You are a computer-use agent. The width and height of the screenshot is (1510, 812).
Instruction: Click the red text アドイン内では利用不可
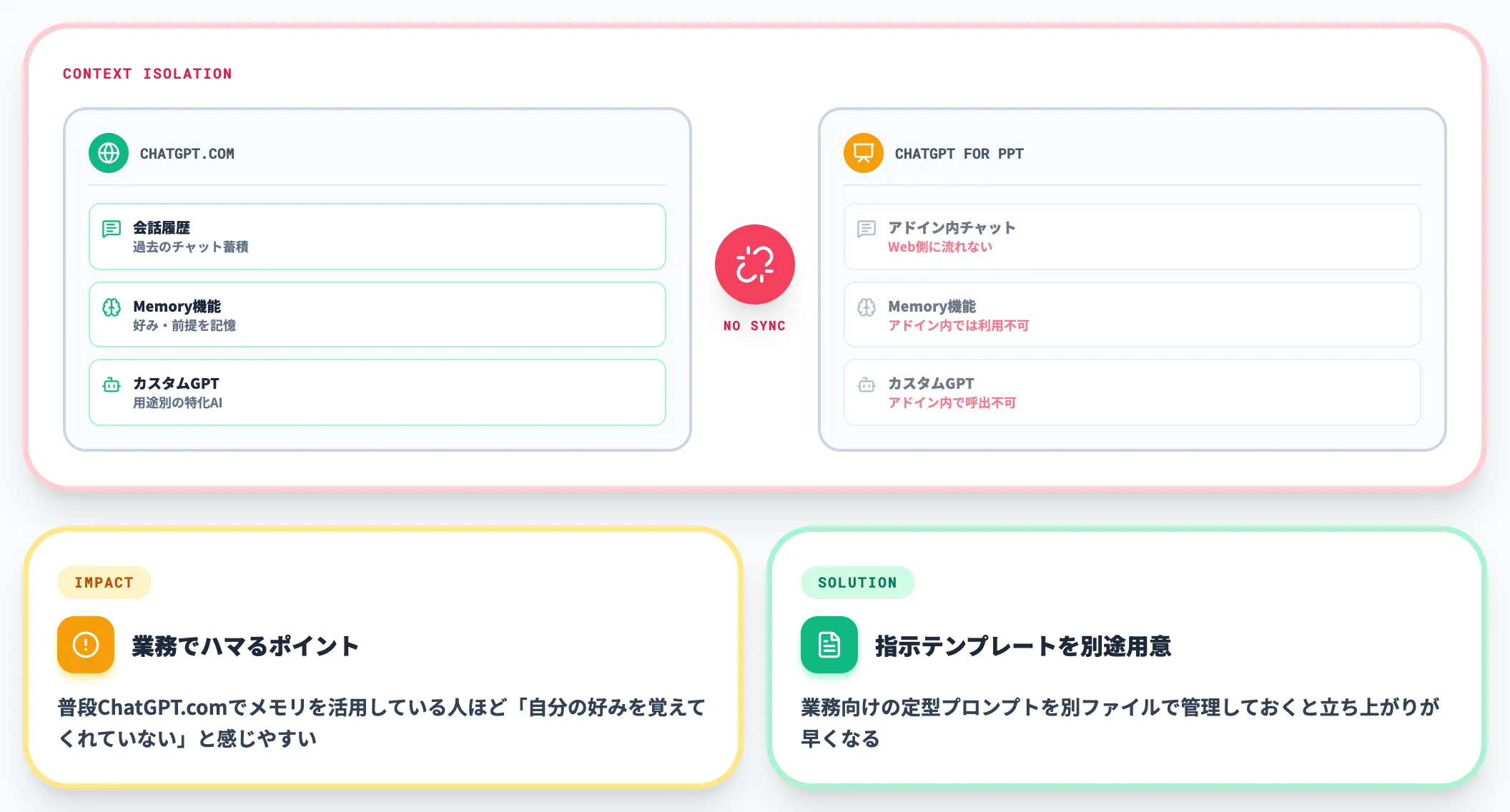tap(959, 325)
